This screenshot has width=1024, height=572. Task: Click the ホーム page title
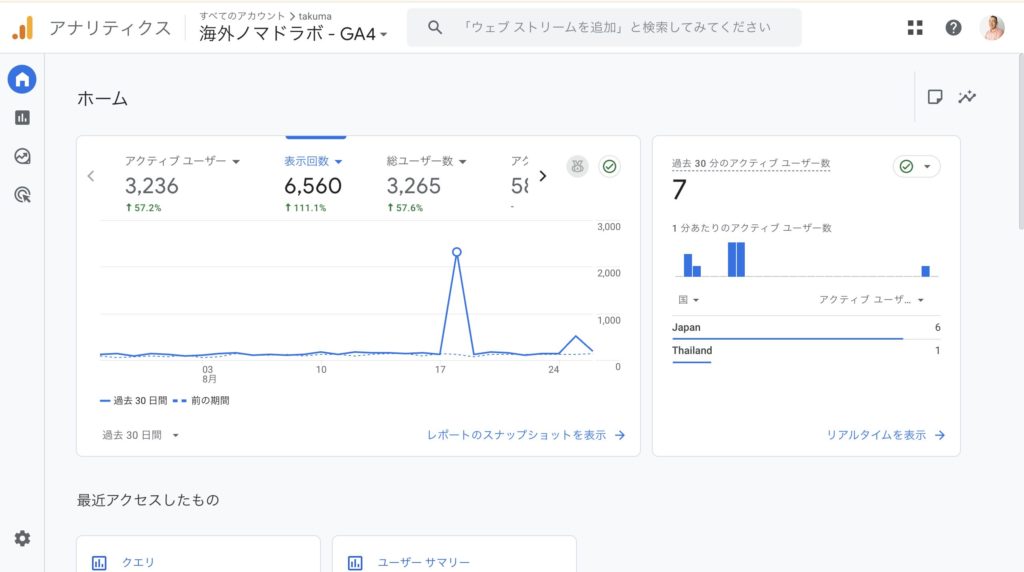click(x=103, y=99)
